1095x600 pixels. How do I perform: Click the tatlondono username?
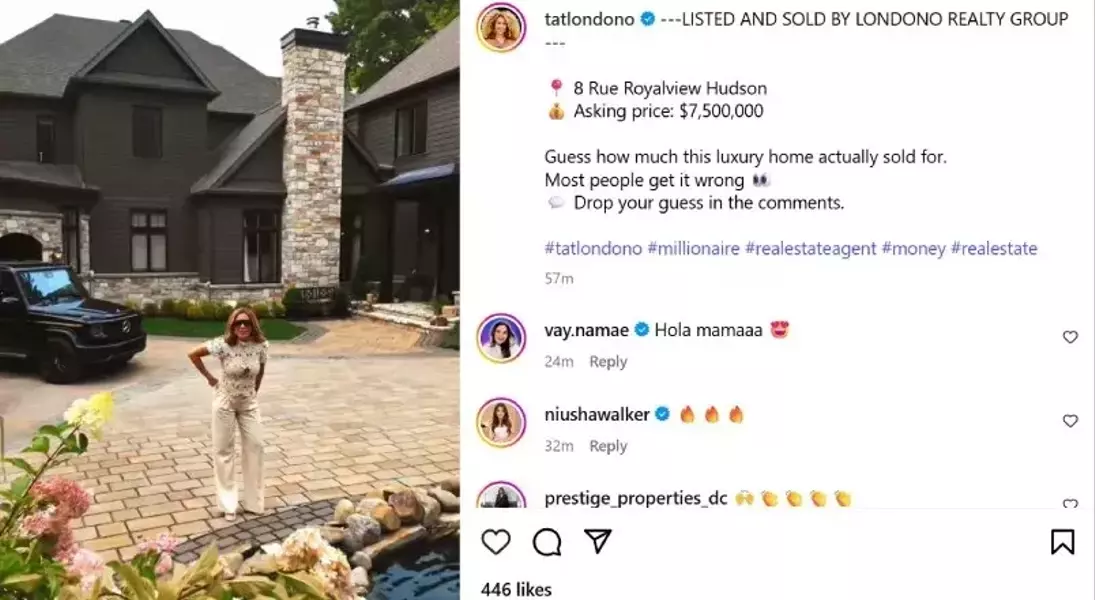[x=589, y=20]
